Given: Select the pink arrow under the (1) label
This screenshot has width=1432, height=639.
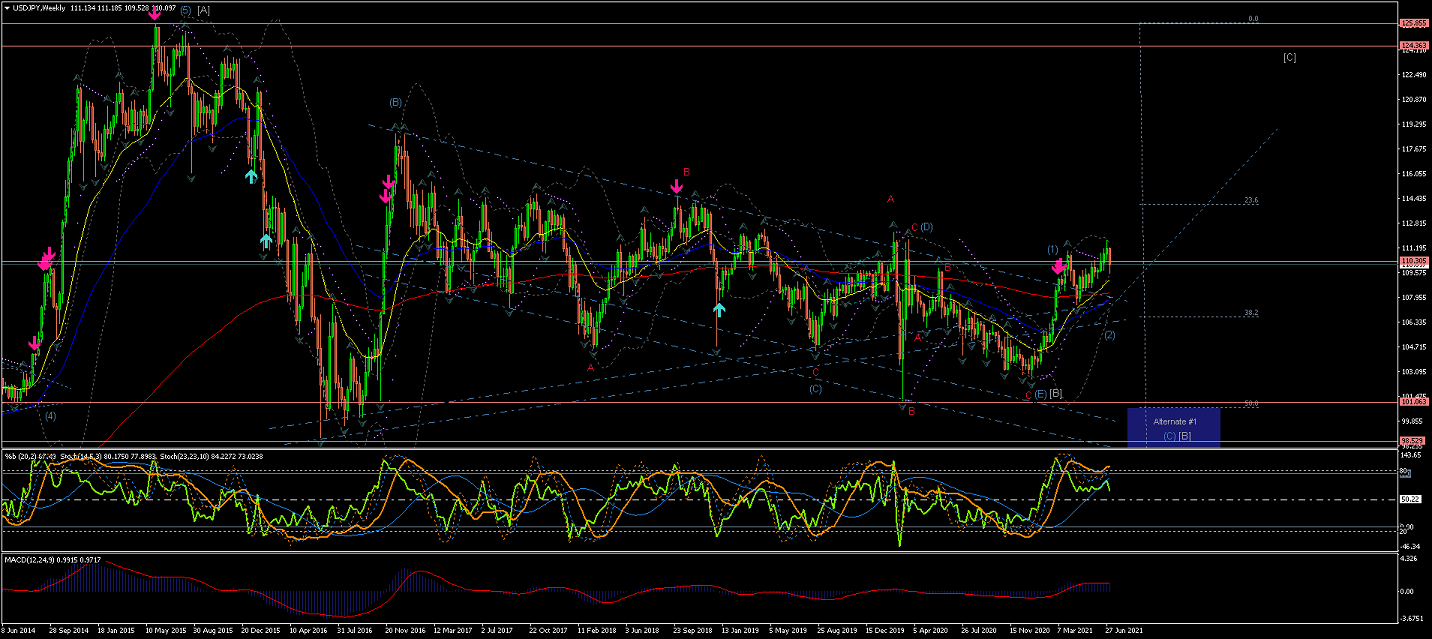Looking at the screenshot, I should [x=1058, y=267].
